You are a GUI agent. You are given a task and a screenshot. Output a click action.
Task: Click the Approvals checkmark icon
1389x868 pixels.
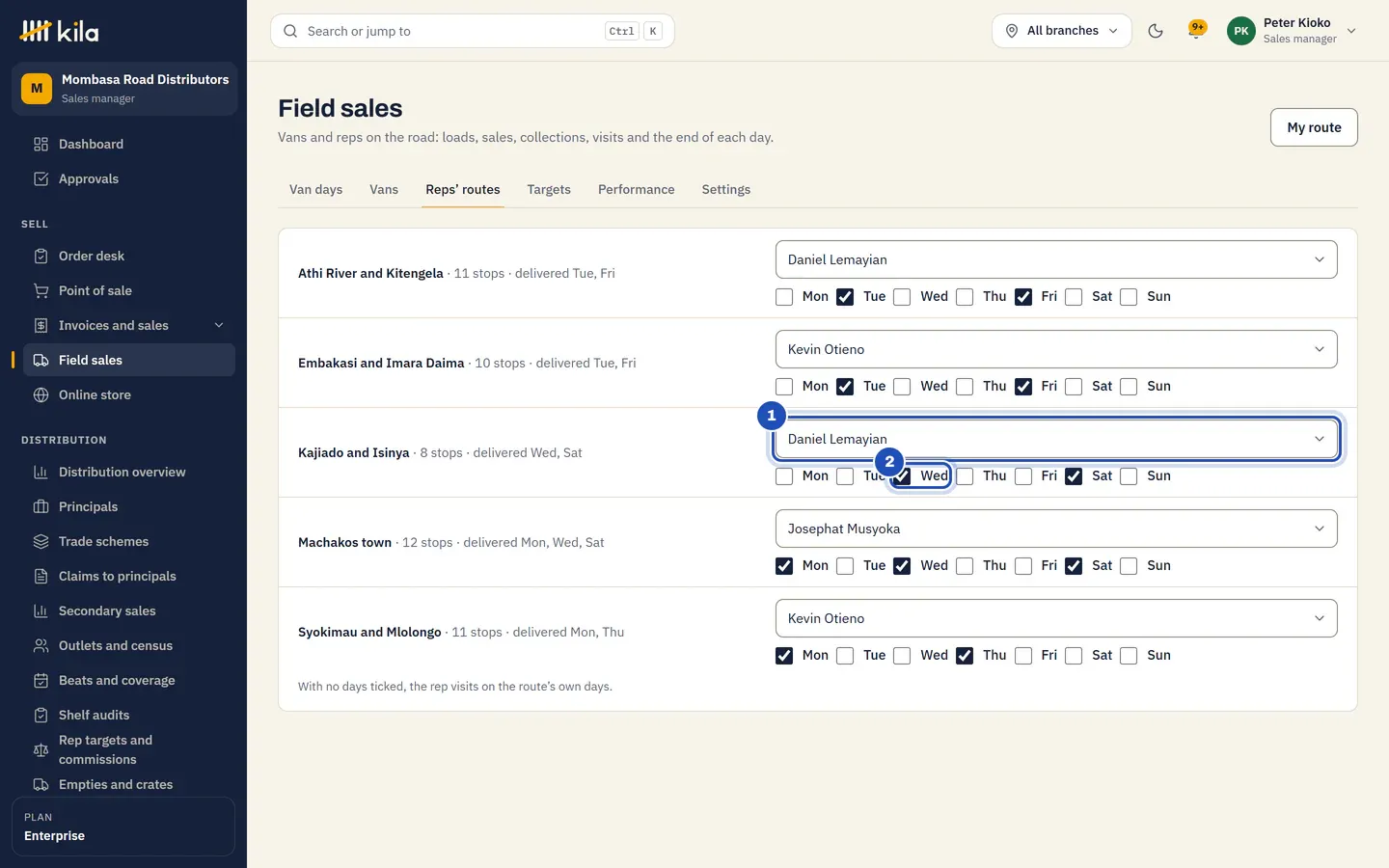(x=41, y=179)
